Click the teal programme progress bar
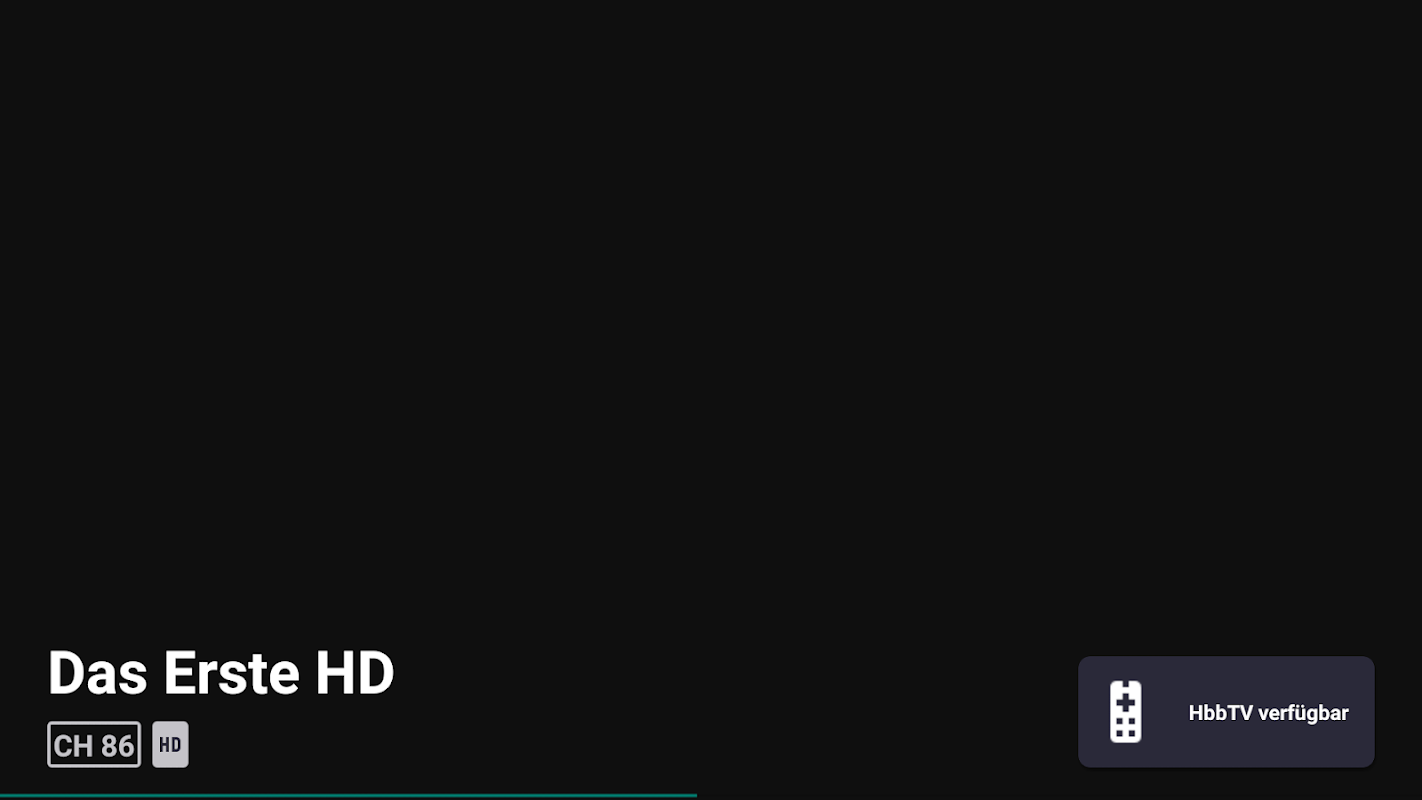 point(348,796)
